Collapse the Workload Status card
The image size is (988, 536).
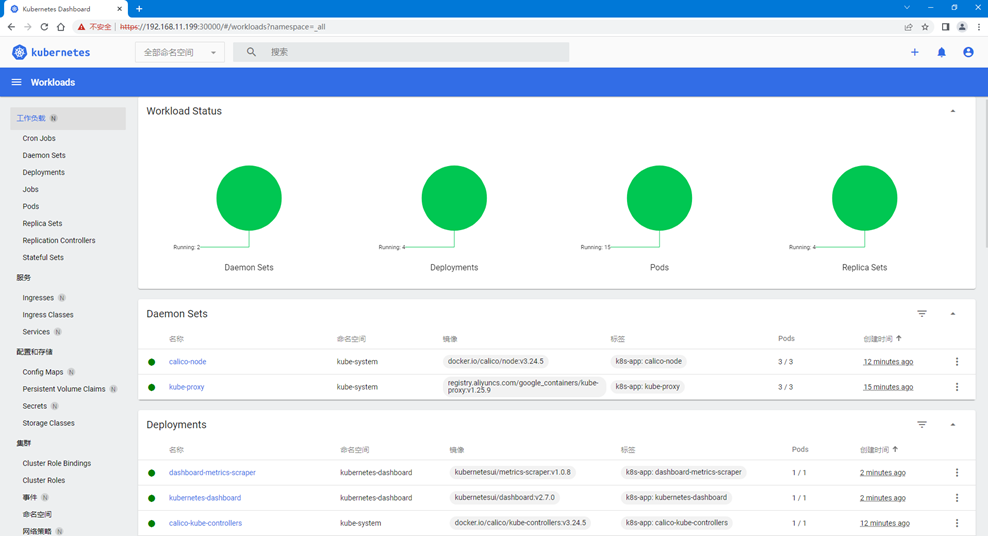click(x=953, y=111)
